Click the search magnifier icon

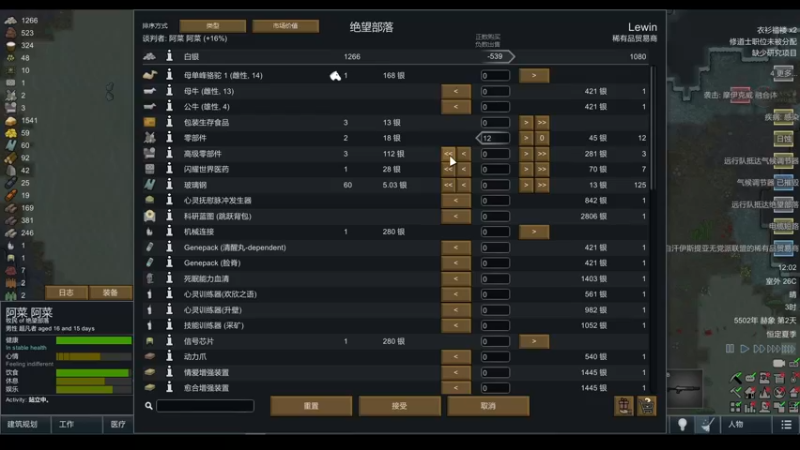pos(148,406)
